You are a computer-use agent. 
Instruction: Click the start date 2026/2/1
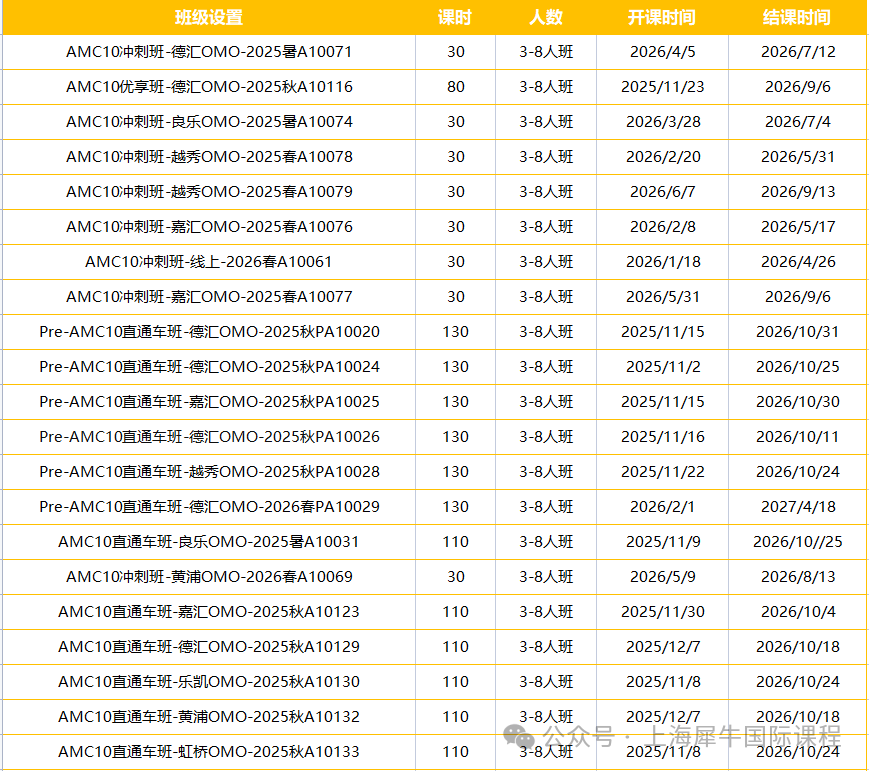pos(662,507)
